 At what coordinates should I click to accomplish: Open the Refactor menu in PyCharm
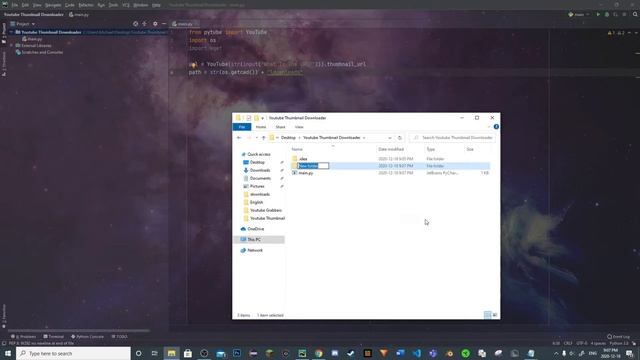coord(86,5)
